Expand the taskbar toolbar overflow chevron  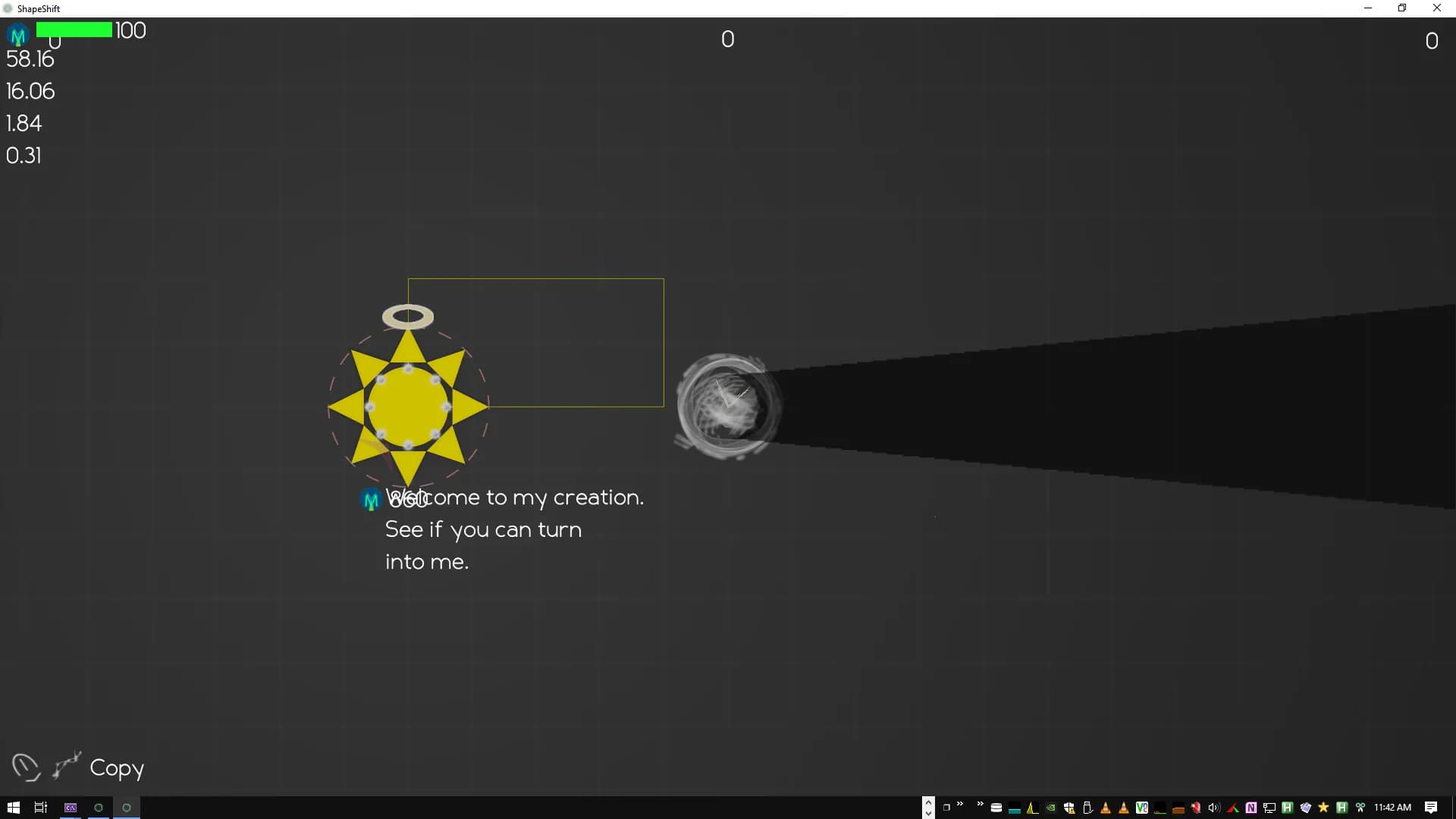pos(960,804)
